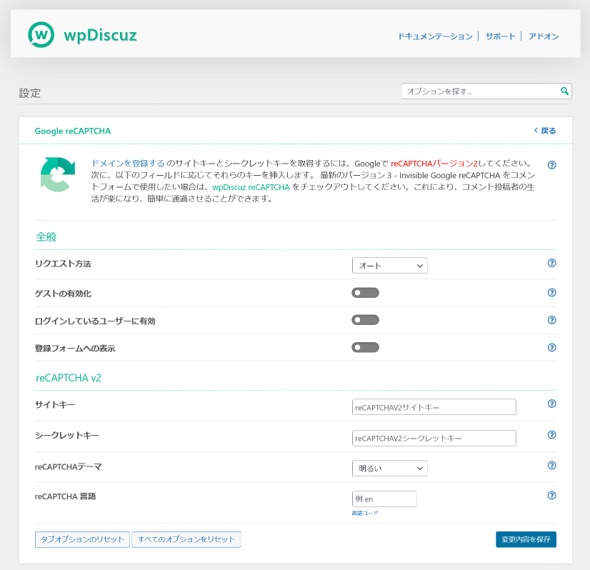Viewport: 590px width, 570px height.
Task: Click the Google reCAPTCHA arrows logo
Action: coord(58,175)
